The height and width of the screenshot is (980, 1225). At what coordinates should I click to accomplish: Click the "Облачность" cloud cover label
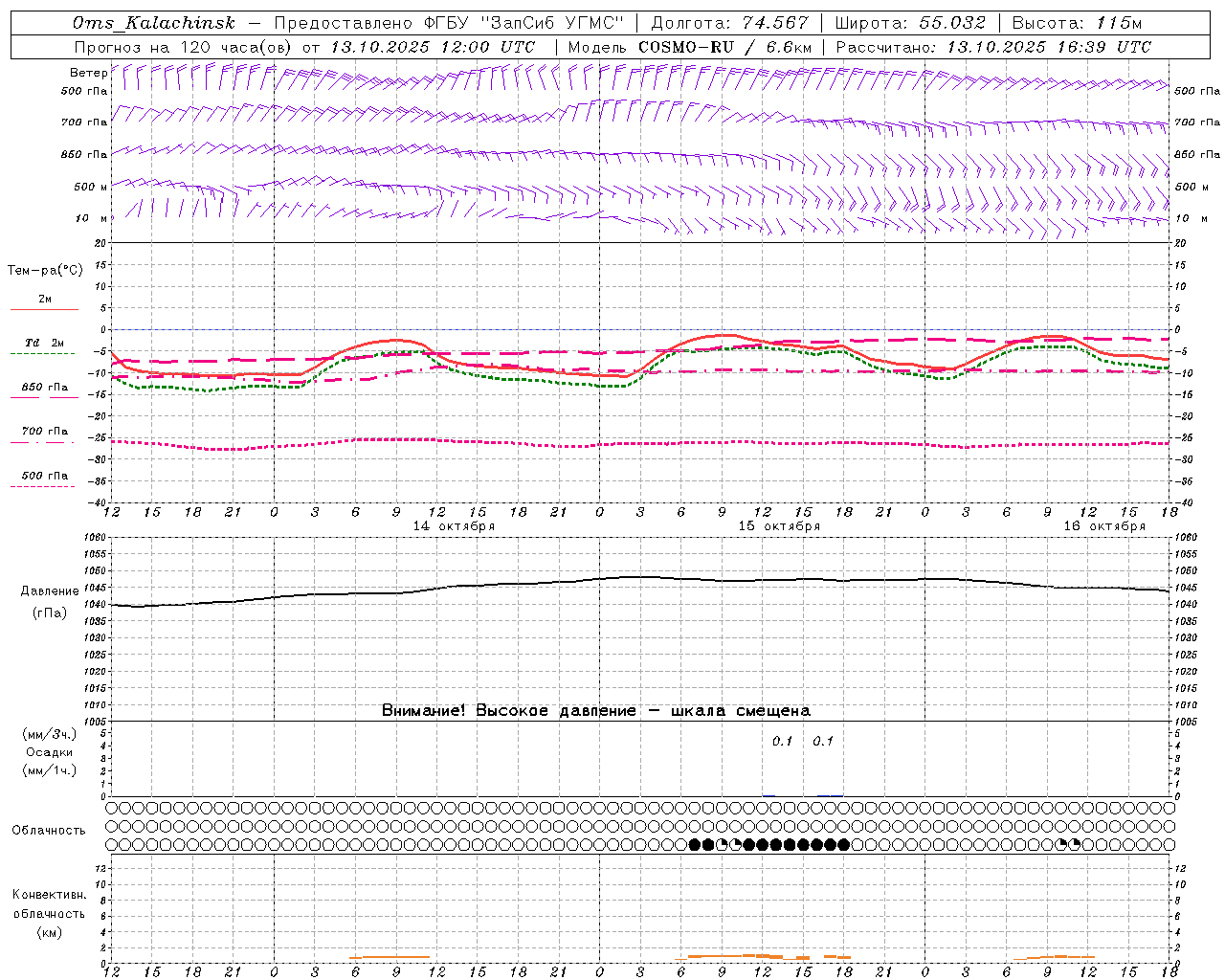pos(49,830)
